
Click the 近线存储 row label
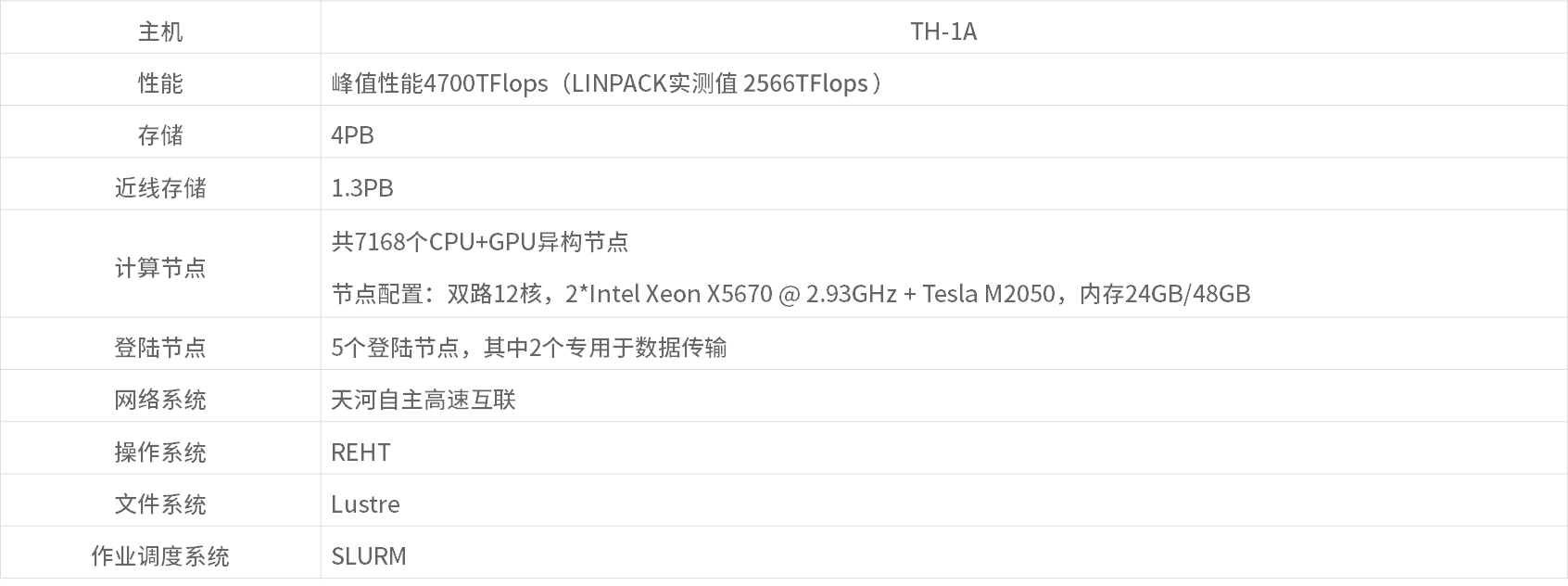pos(160,188)
